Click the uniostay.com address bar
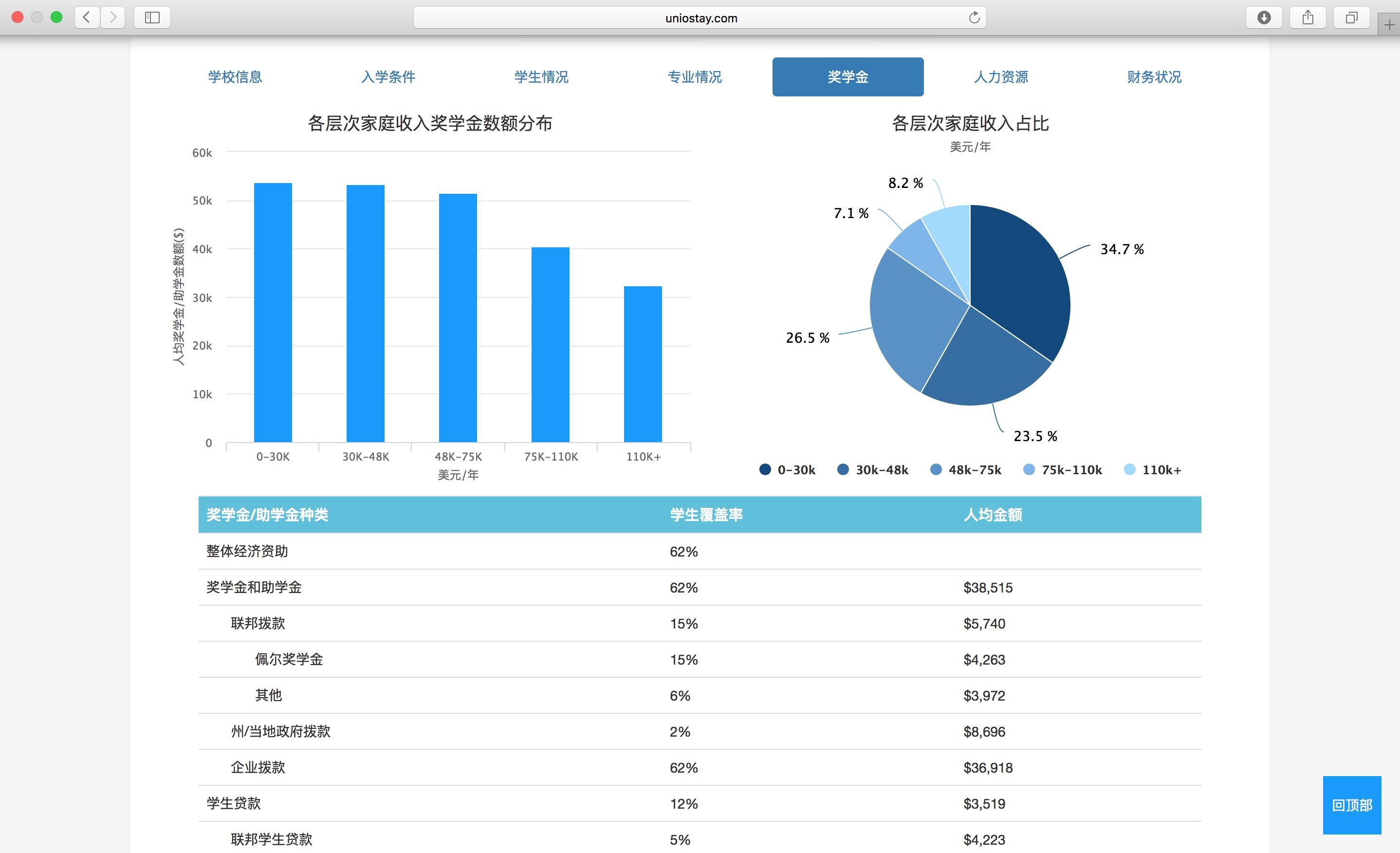Viewport: 1400px width, 853px height. (x=700, y=18)
